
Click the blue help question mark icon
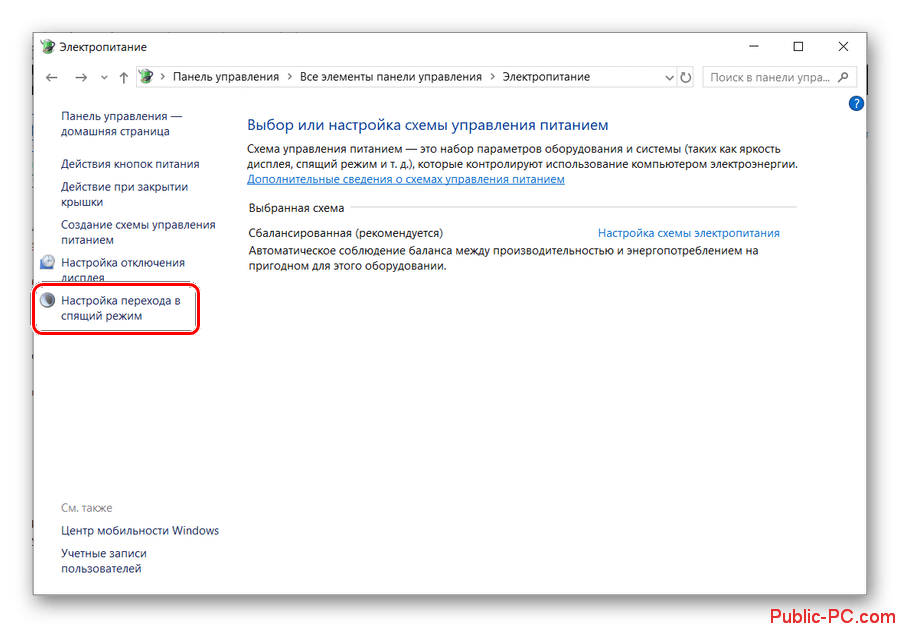coord(856,103)
